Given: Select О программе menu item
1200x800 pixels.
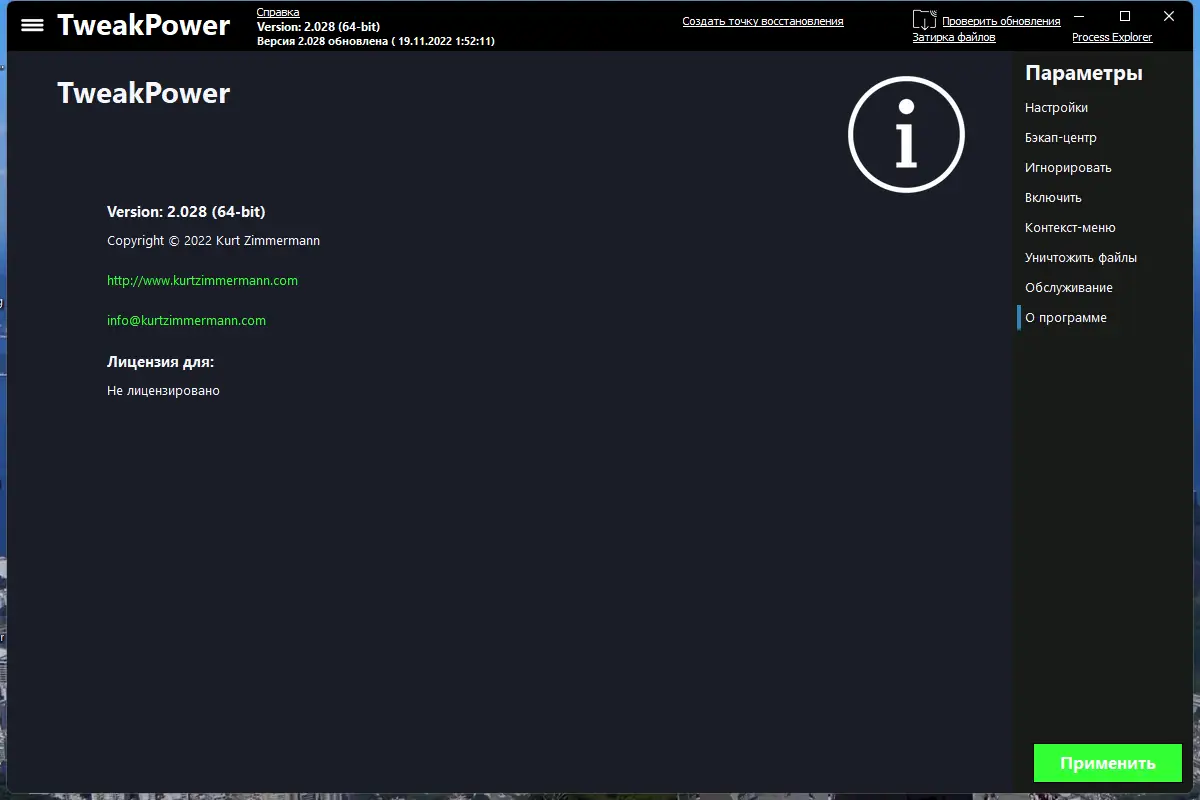Looking at the screenshot, I should pos(1066,318).
